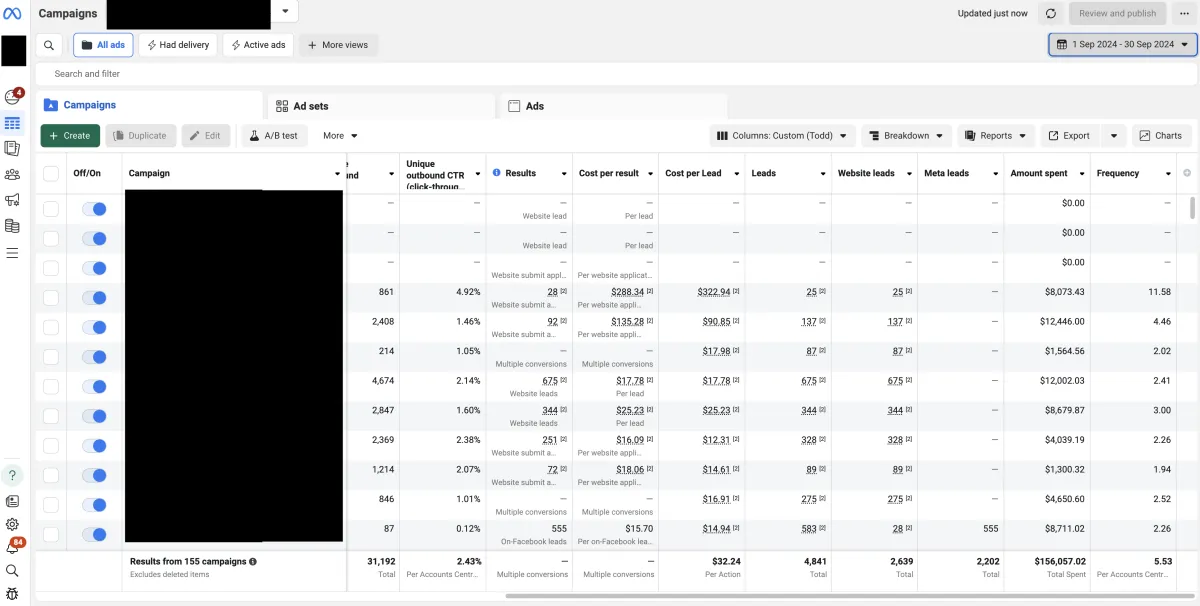Open the Amount spent column dropdown arrow
Screen dimensions: 1200x606
click(1082, 174)
